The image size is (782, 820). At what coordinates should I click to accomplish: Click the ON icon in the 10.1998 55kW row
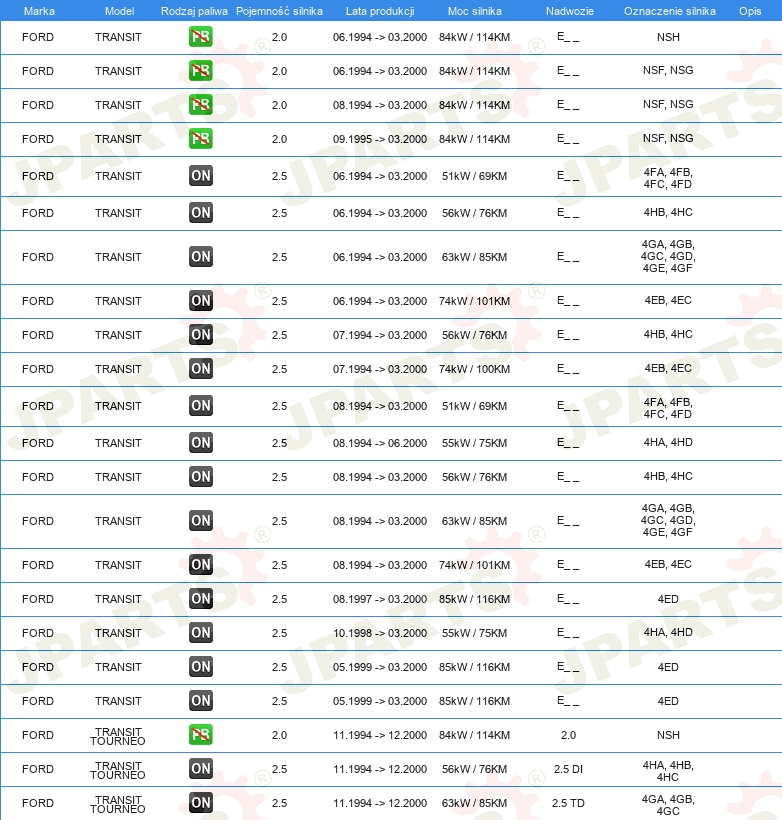201,633
